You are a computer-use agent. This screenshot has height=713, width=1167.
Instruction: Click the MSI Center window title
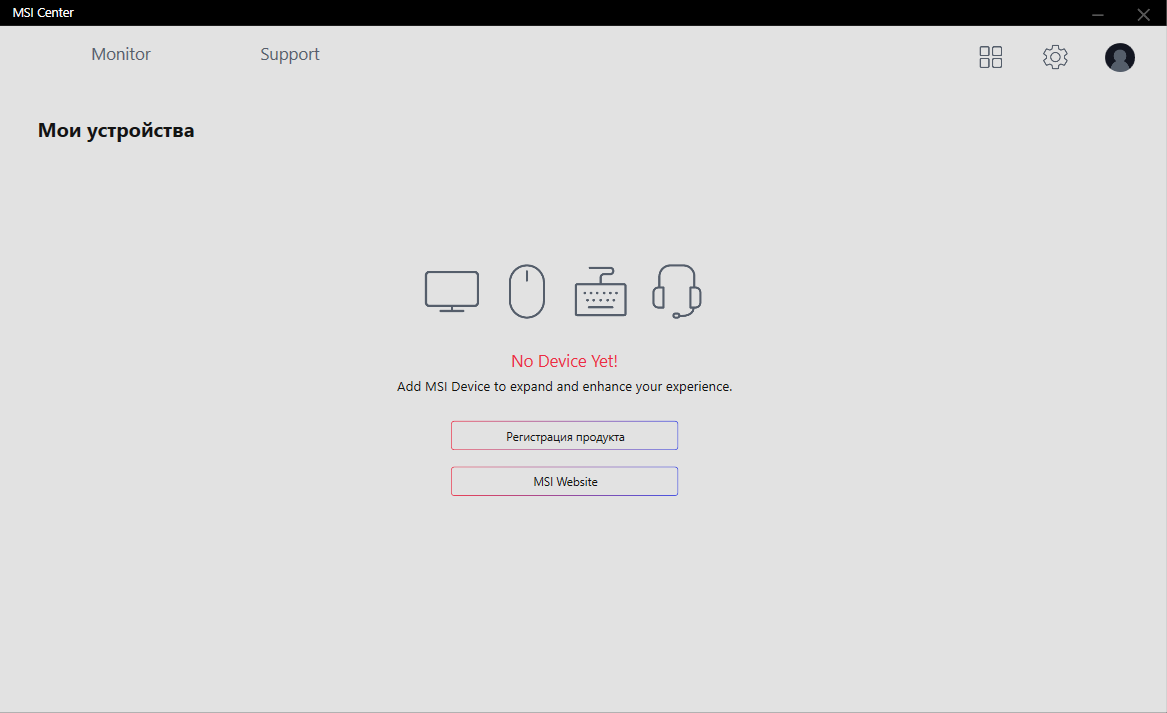[x=43, y=13]
